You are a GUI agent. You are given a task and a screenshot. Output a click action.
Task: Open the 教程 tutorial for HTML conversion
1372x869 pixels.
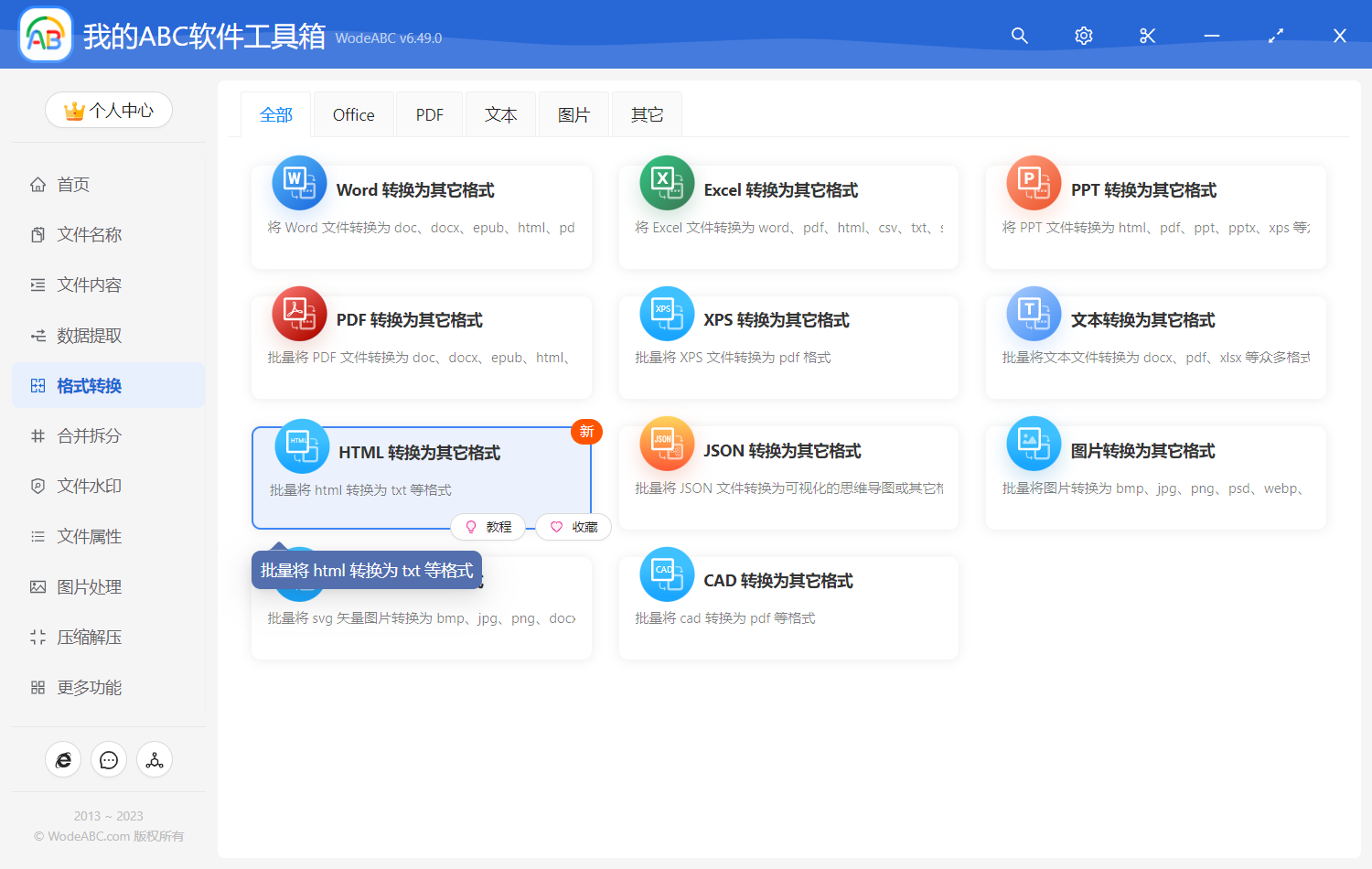click(488, 527)
